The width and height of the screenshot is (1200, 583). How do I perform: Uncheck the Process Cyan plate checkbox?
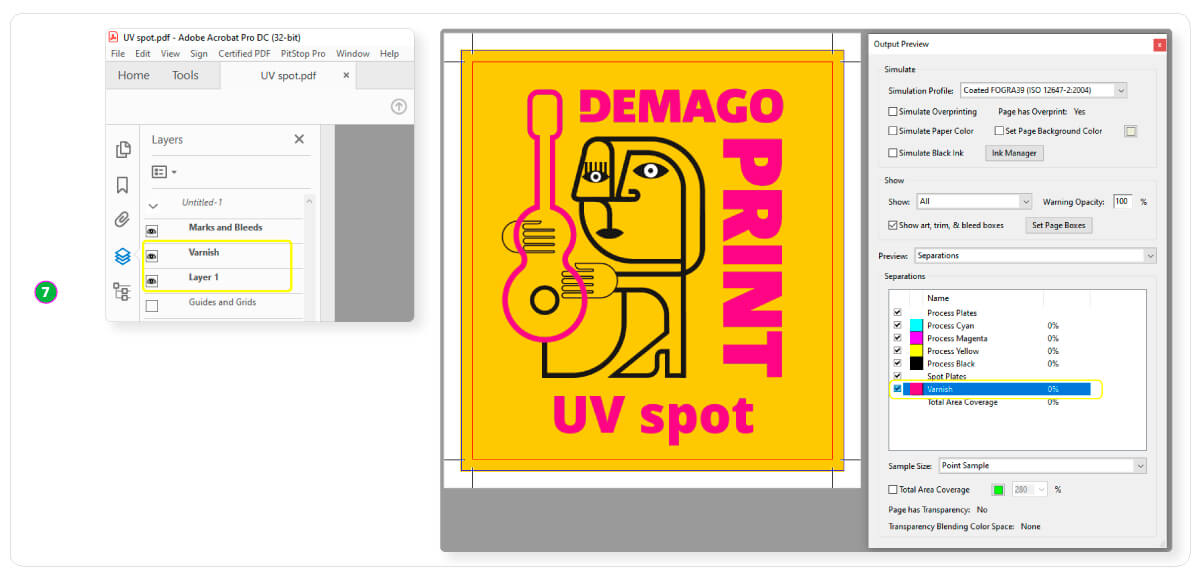pyautogui.click(x=897, y=326)
